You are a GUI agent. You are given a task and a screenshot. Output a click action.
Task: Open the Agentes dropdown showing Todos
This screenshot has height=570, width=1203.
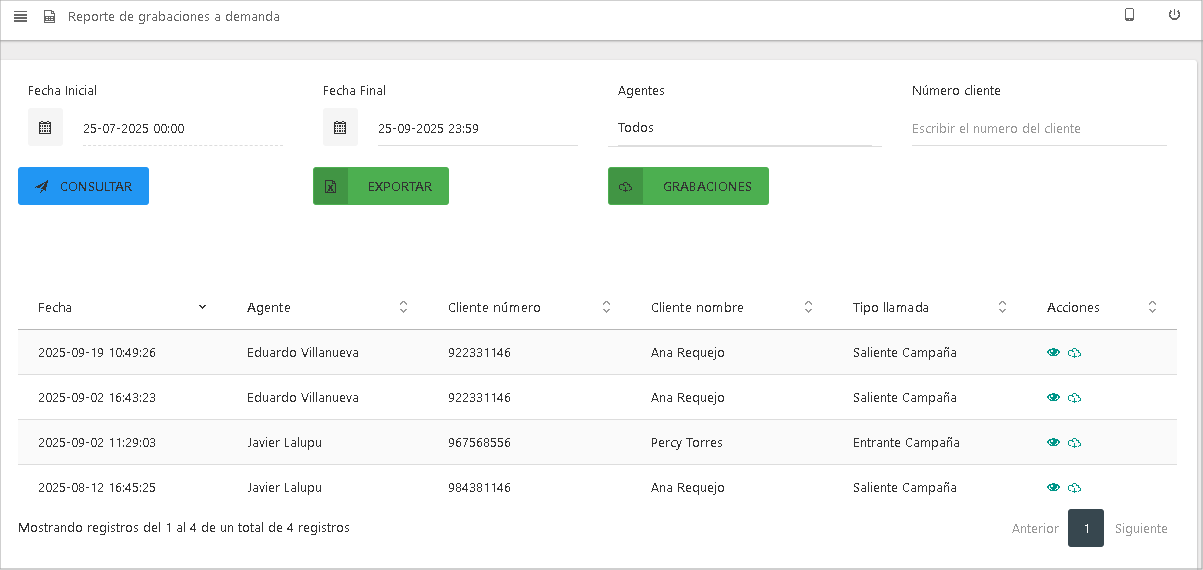744,128
